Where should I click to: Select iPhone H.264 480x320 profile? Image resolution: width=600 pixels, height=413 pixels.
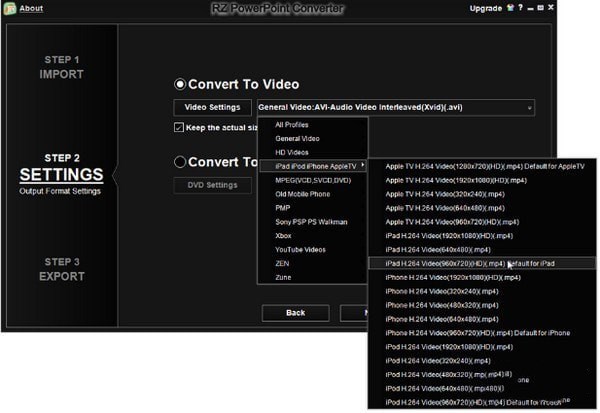[x=482, y=305]
